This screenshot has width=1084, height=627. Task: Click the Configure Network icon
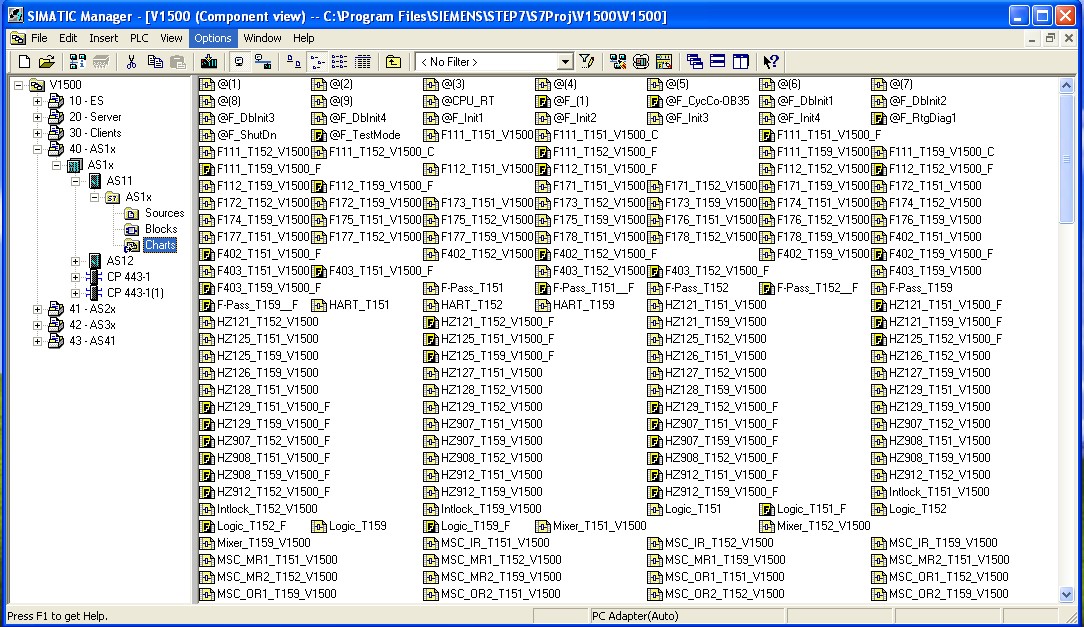(x=618, y=62)
